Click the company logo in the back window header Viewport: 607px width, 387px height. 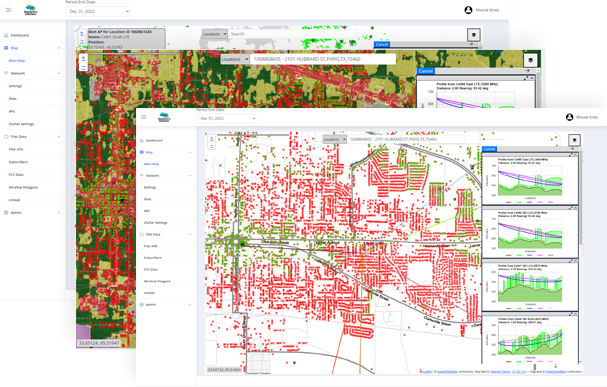[x=31, y=10]
